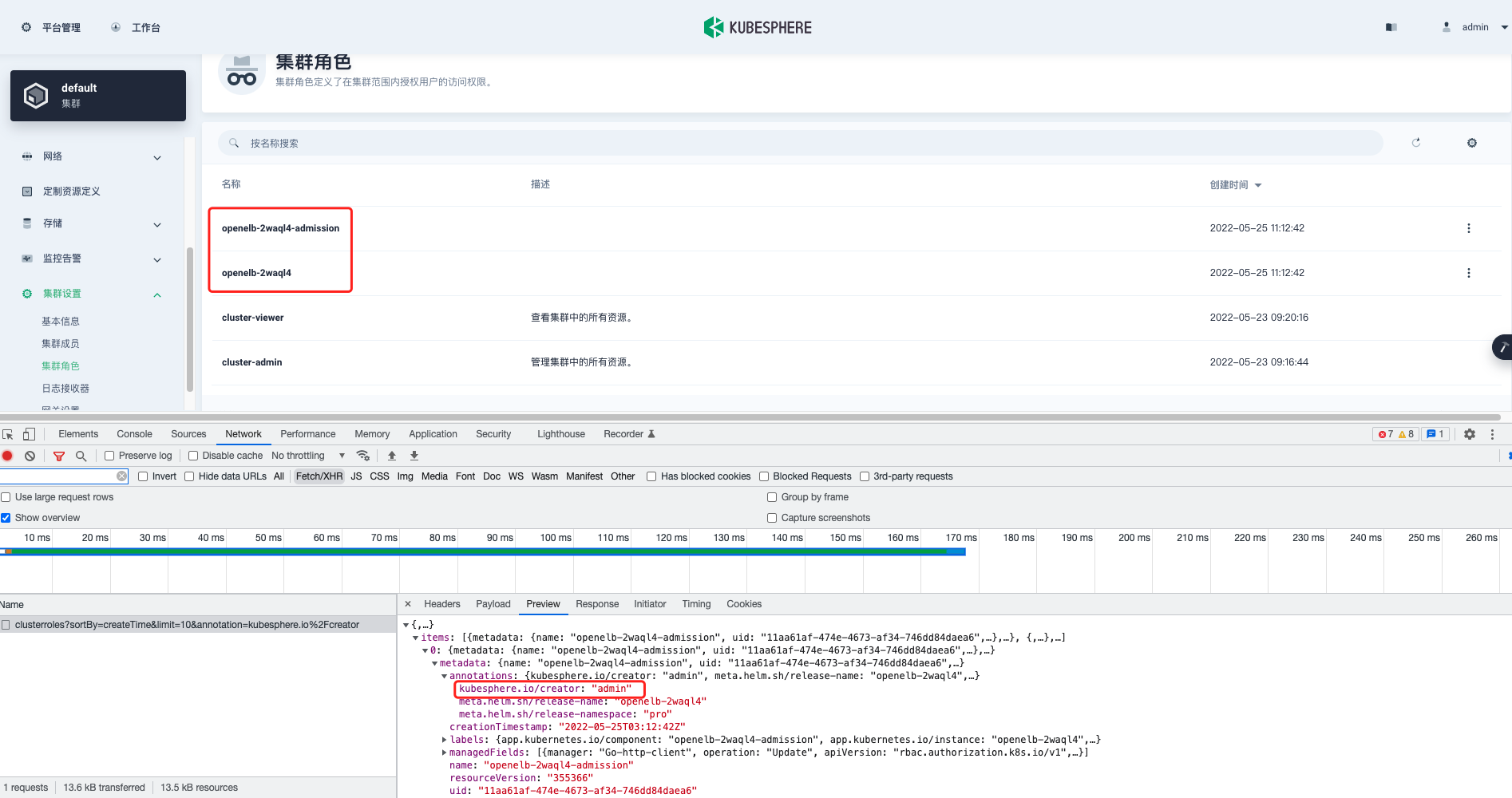This screenshot has width=1512, height=798.
Task: Open the network filter search
Action: 81,456
